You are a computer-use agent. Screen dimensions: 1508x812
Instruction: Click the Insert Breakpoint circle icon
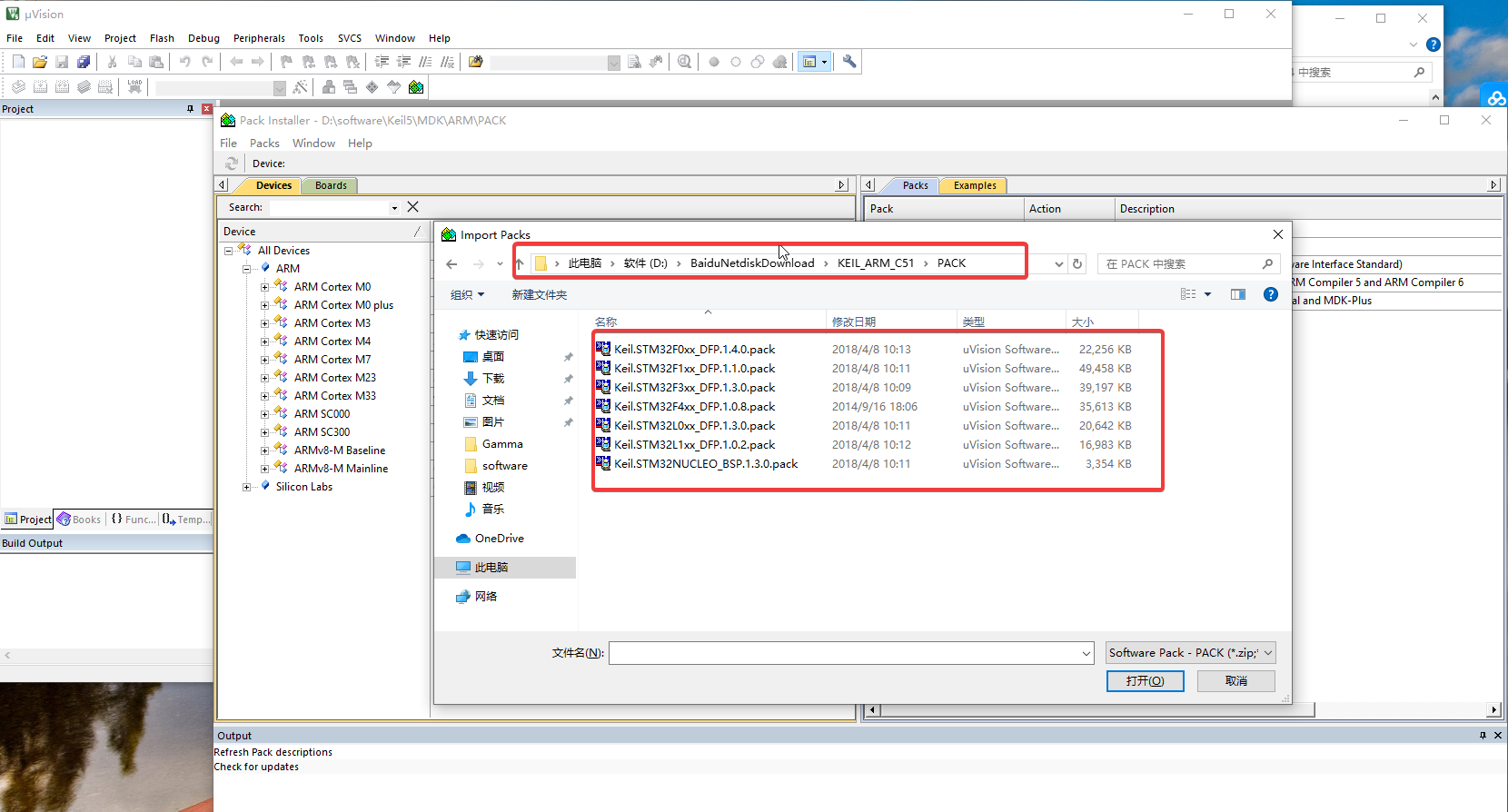714,62
